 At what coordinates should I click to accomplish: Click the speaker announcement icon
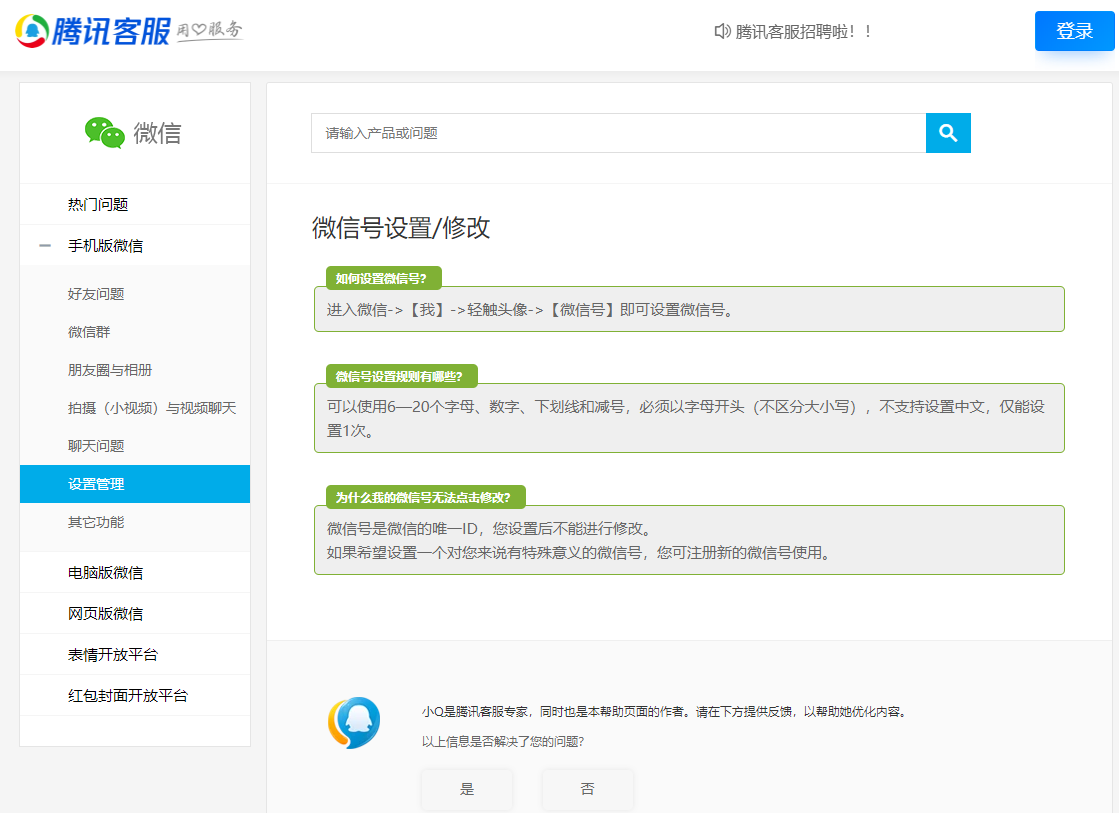click(x=721, y=31)
